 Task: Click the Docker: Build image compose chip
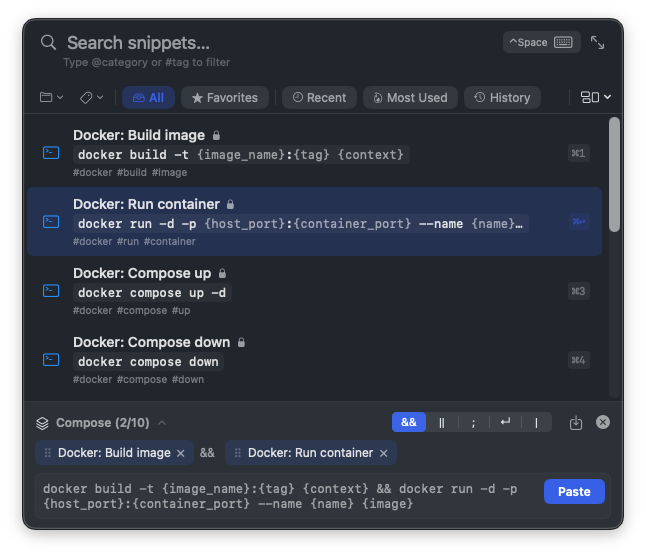(x=114, y=453)
